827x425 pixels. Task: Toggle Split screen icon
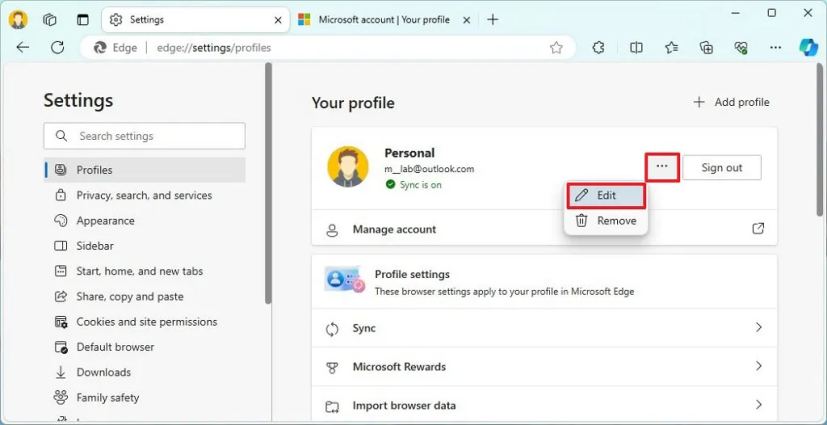coord(636,48)
